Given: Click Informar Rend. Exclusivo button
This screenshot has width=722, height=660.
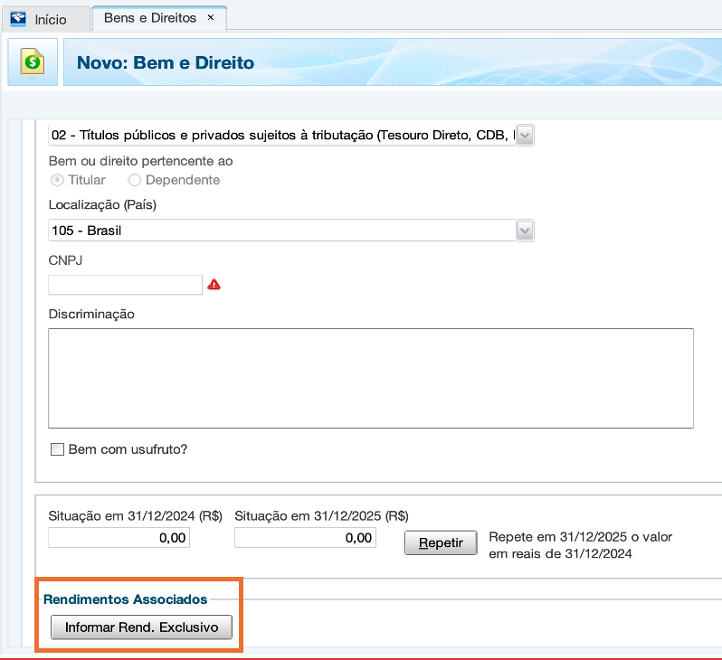Looking at the screenshot, I should point(141,627).
